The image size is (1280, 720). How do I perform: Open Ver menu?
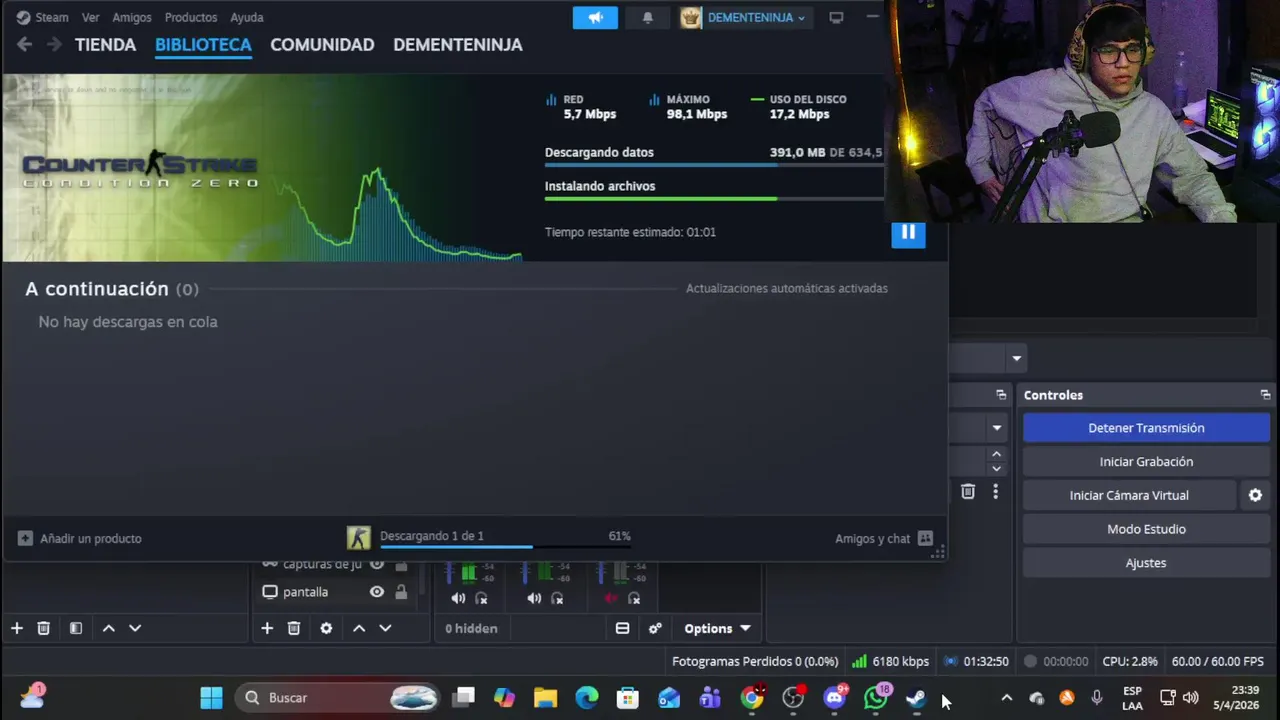pos(90,17)
